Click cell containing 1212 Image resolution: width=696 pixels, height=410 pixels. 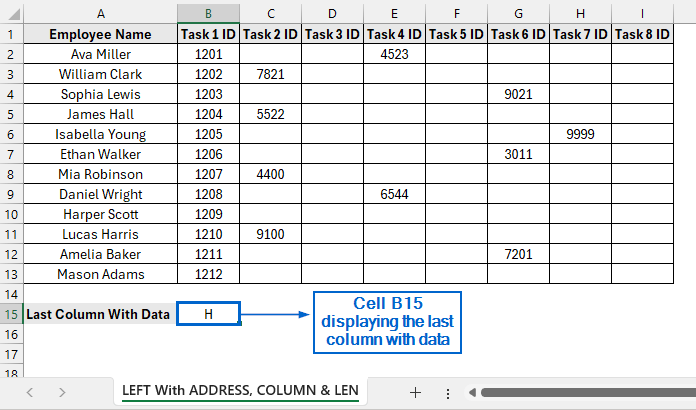(209, 274)
